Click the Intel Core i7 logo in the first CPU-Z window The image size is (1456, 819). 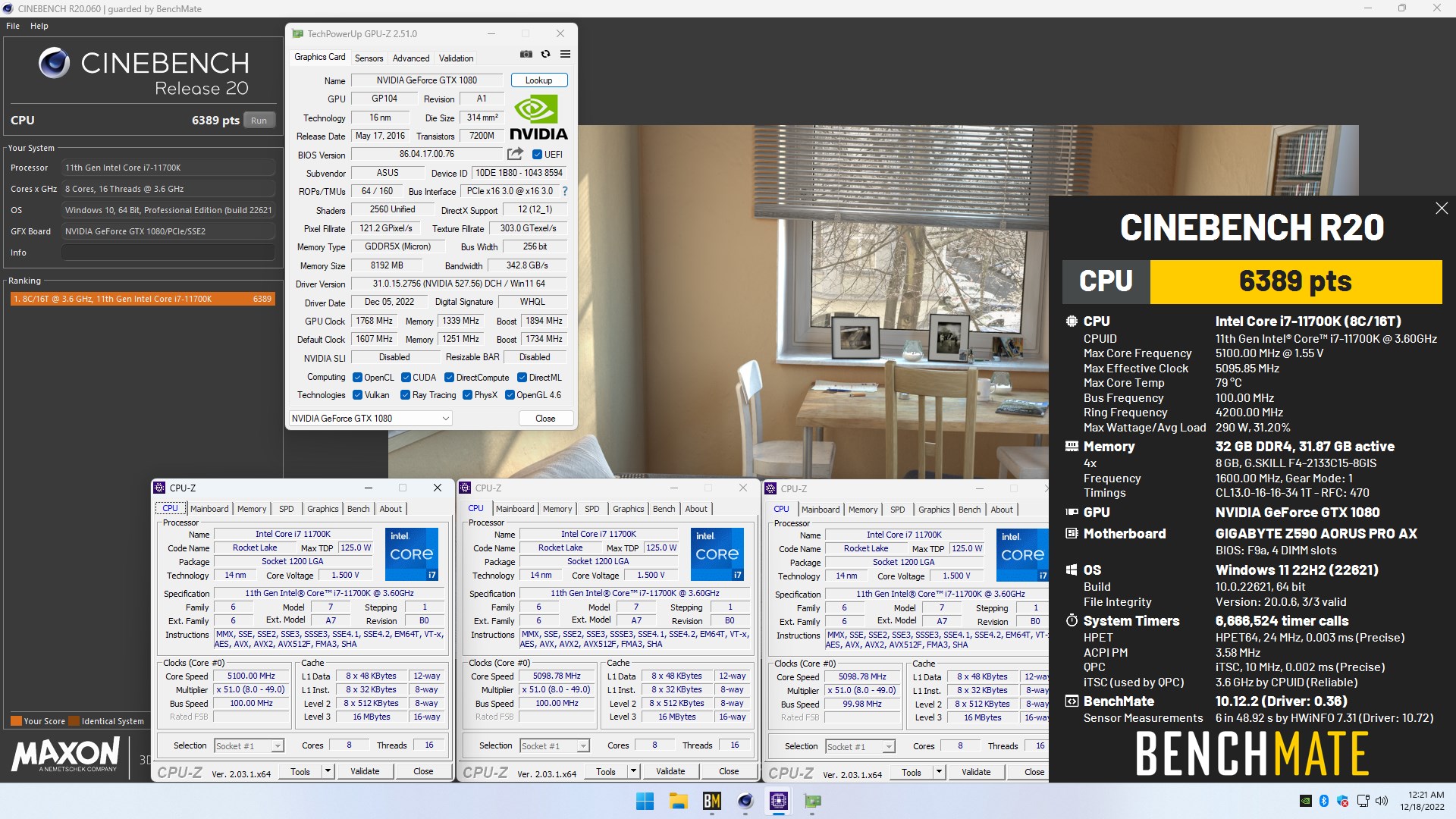click(x=412, y=554)
